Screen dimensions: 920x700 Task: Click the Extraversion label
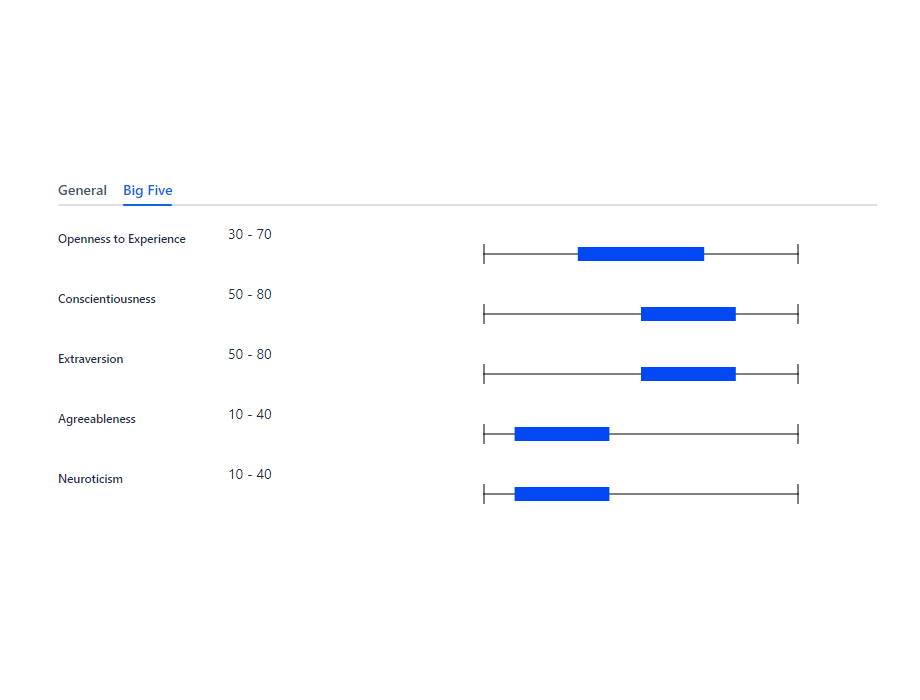point(91,359)
